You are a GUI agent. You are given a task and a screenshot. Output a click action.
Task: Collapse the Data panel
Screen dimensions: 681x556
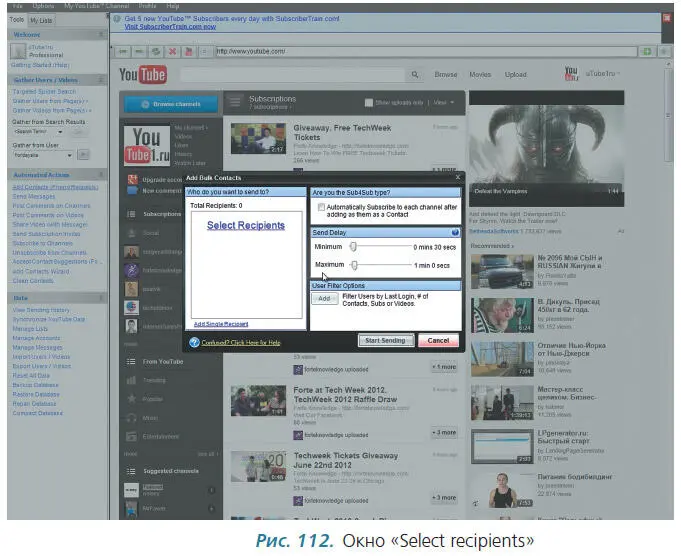click(101, 298)
